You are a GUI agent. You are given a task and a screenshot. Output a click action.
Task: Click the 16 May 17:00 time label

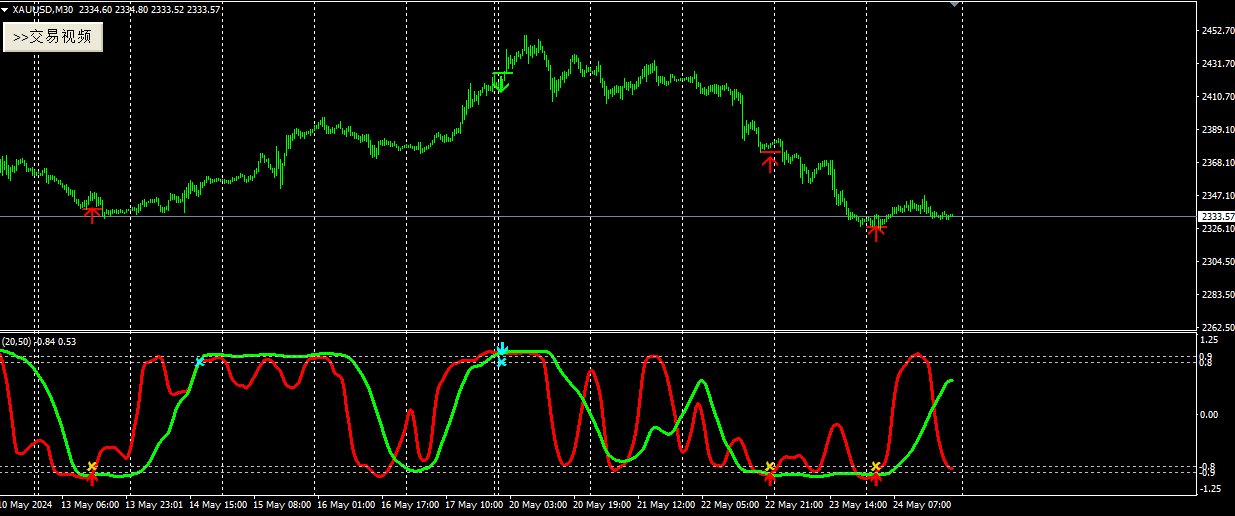[x=411, y=505]
